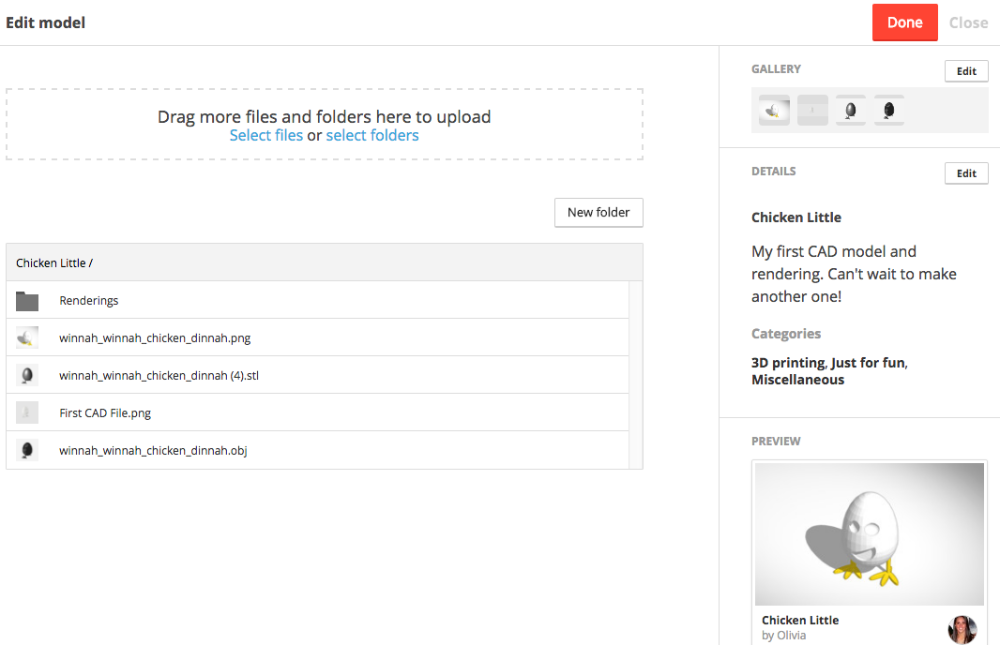
Task: Select third gallery thumbnail image
Action: [850, 110]
